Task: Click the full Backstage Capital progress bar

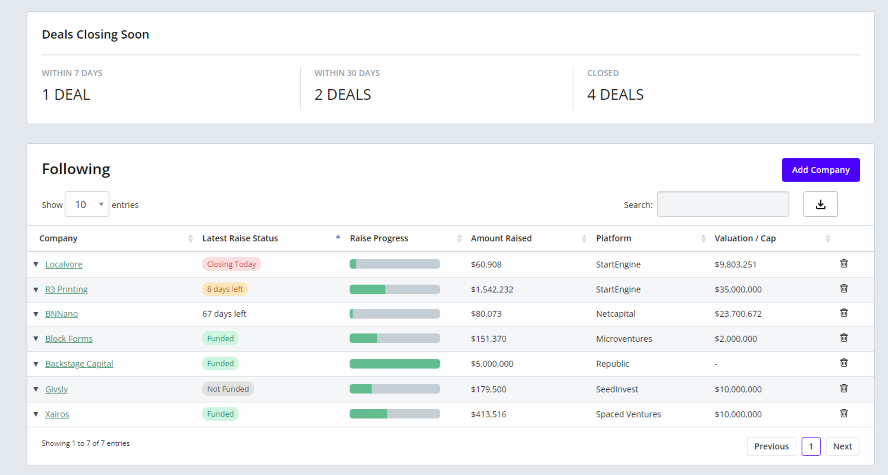Action: pos(395,363)
